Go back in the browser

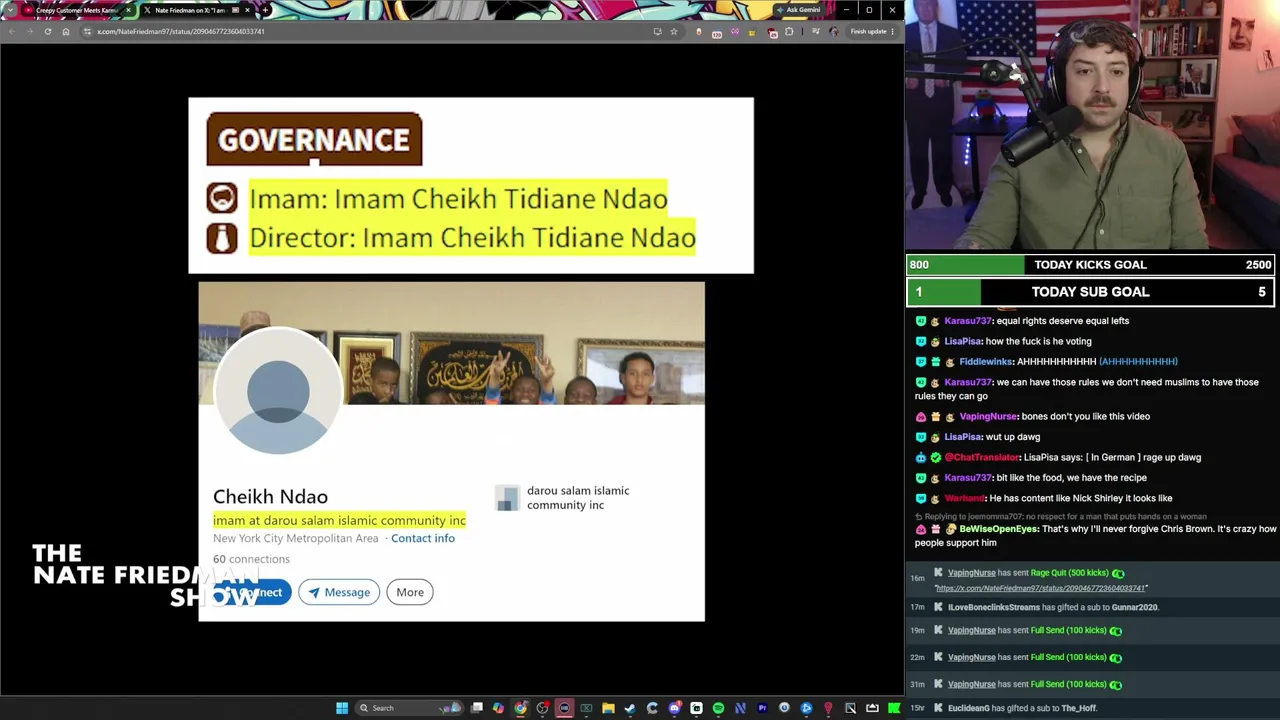pos(11,31)
